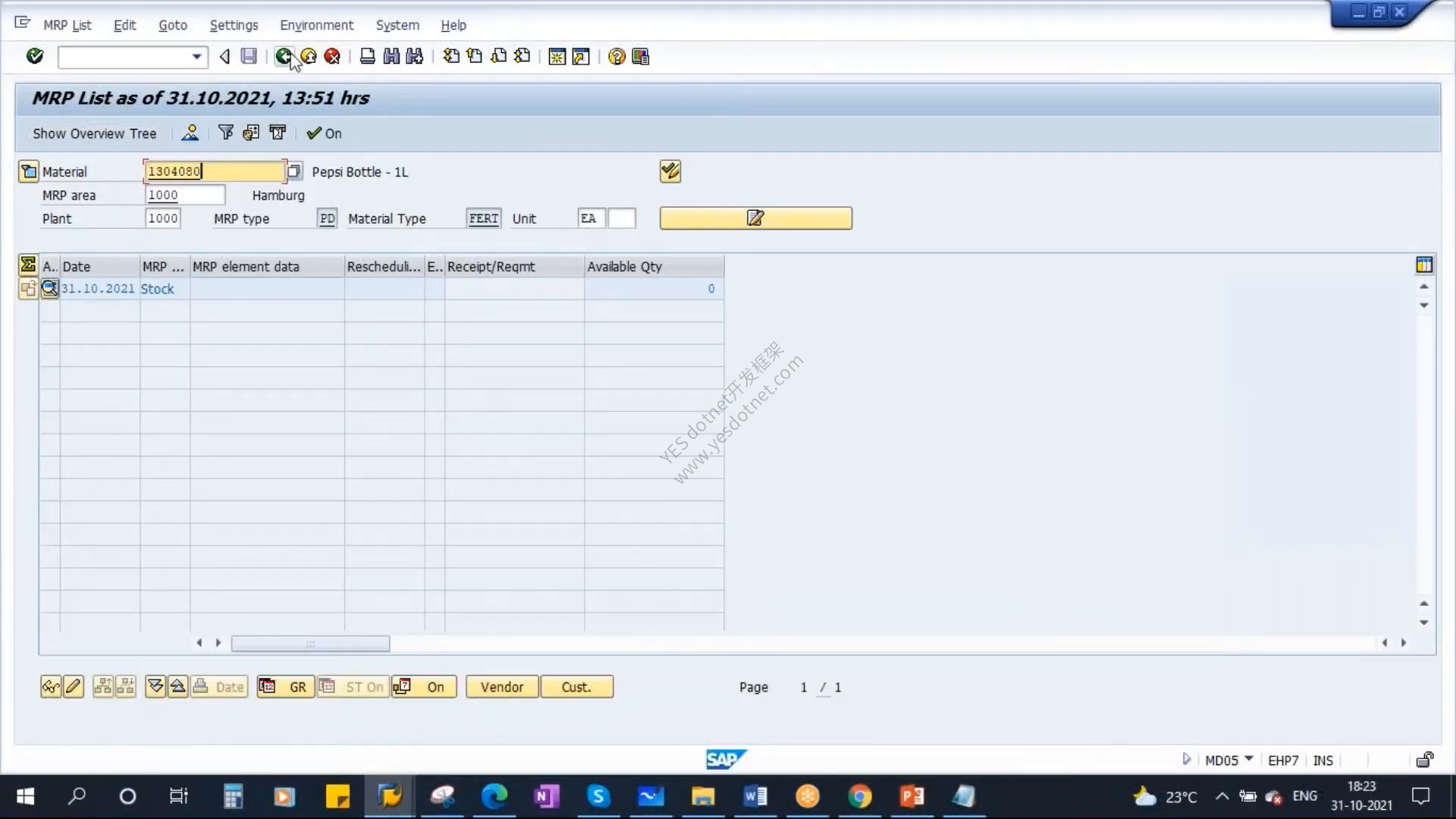The width and height of the screenshot is (1456, 819).
Task: Toggle the On checkmark in application toolbar
Action: [x=324, y=133]
